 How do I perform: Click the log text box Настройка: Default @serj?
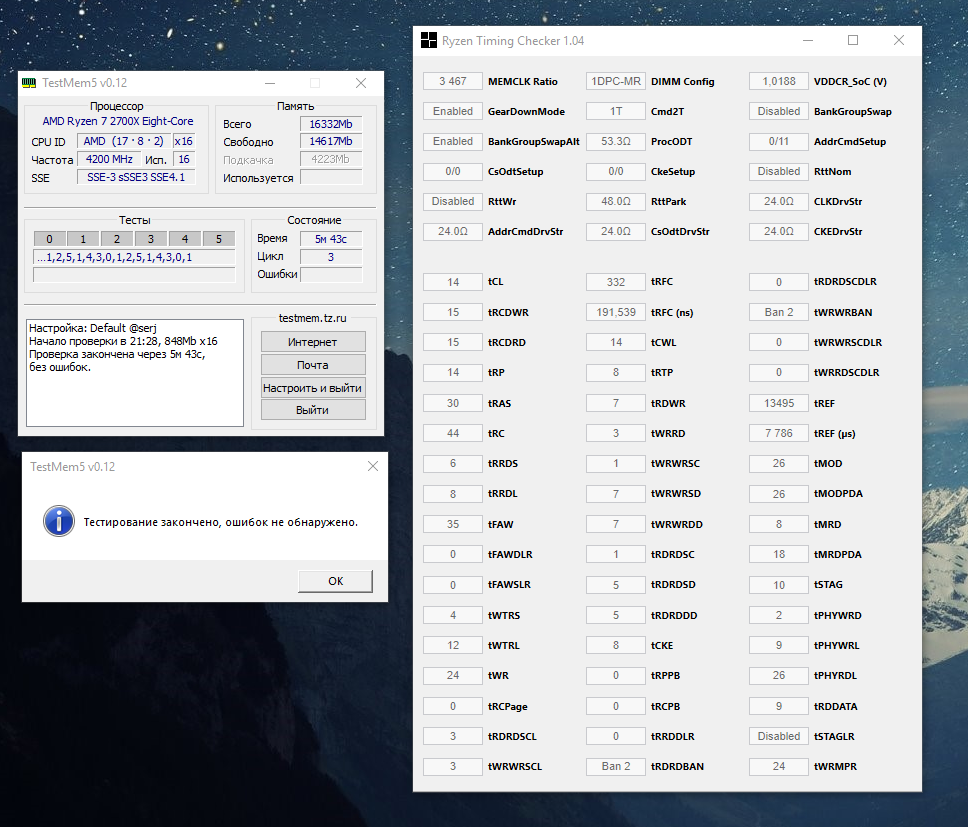coord(135,373)
